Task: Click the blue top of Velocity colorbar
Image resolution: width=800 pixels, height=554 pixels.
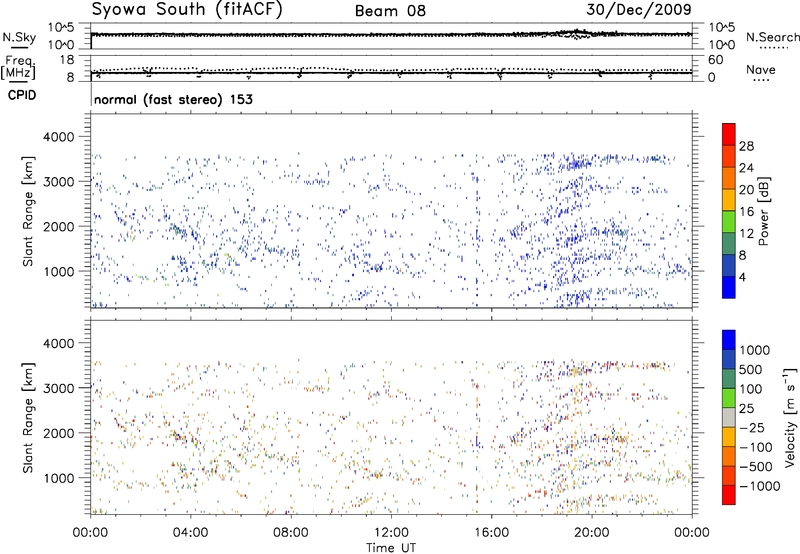Action: click(729, 340)
